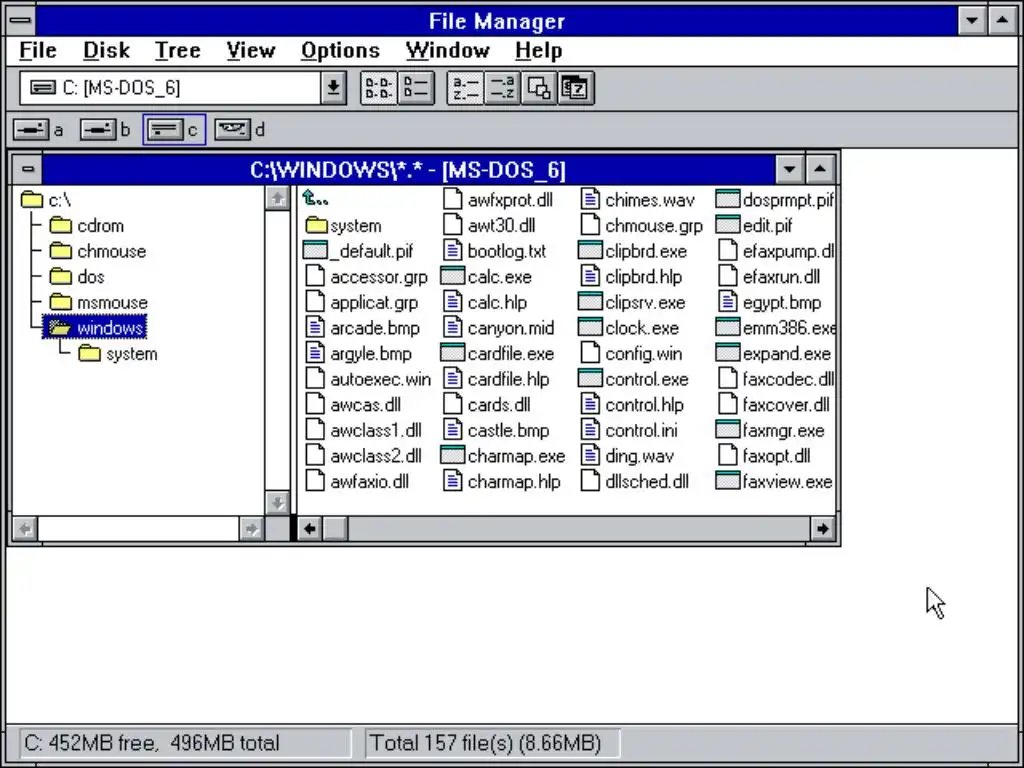Click status bar disk free space text
The image size is (1024, 768).
coord(152,743)
